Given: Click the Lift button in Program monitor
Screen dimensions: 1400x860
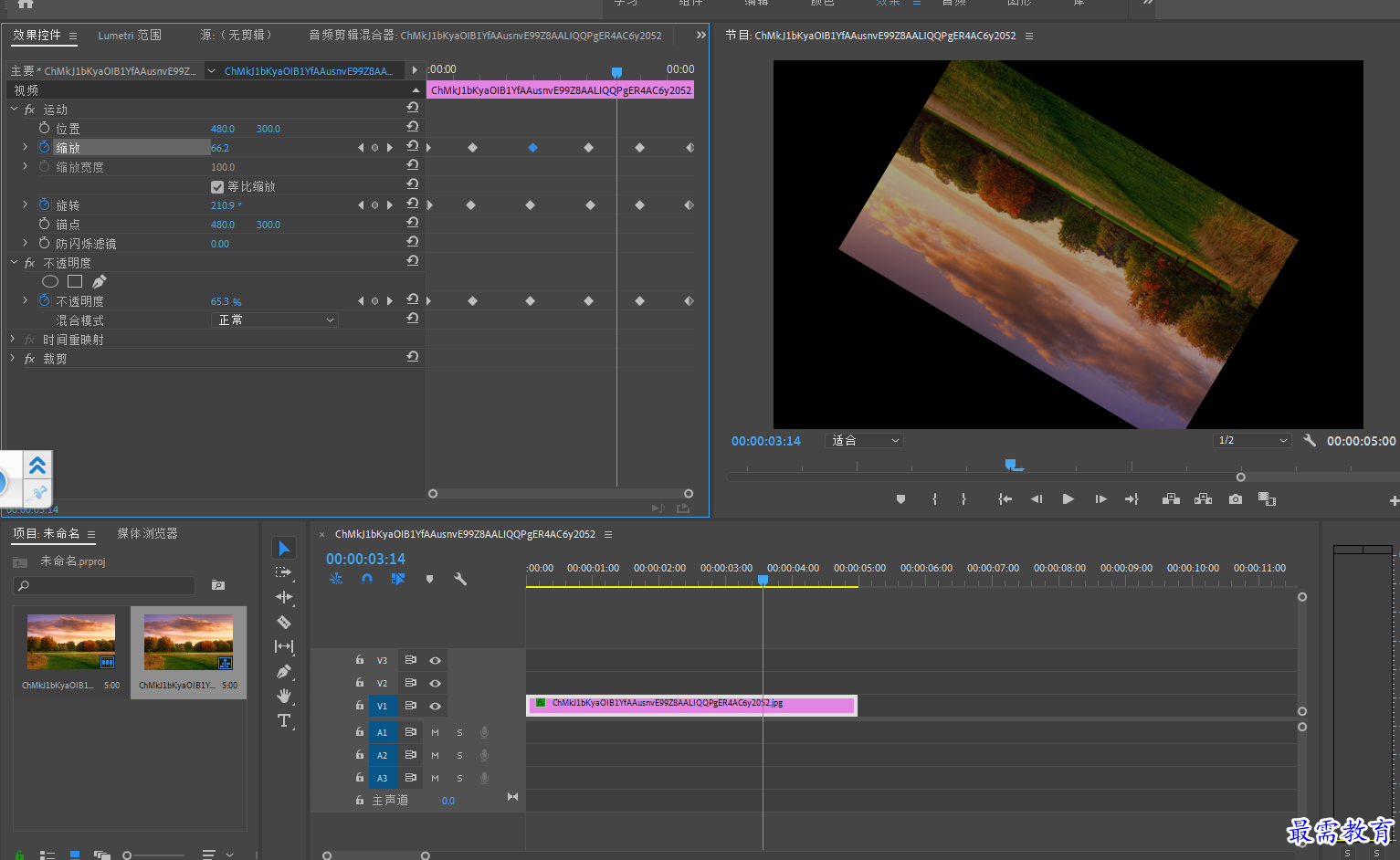Looking at the screenshot, I should click(x=1171, y=499).
